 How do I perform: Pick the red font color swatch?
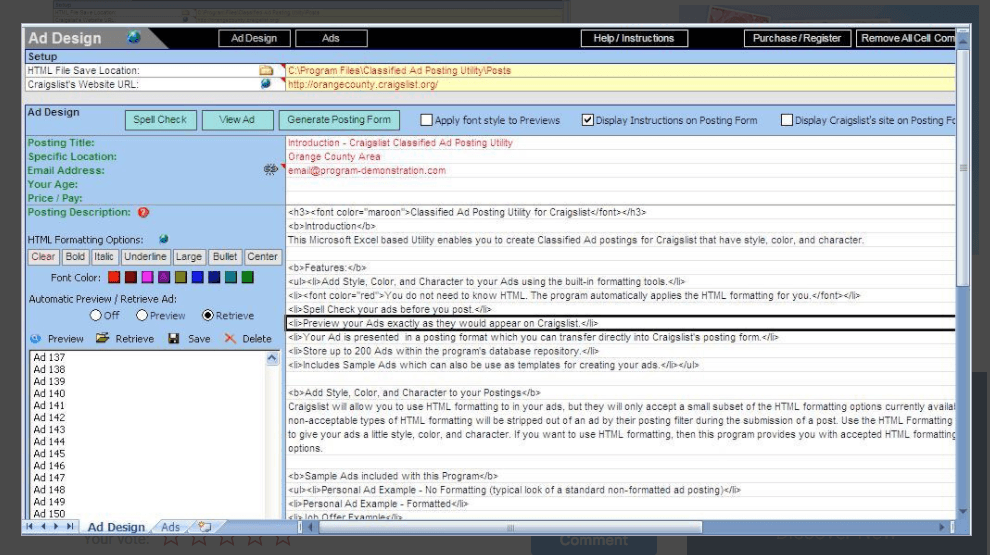click(114, 277)
